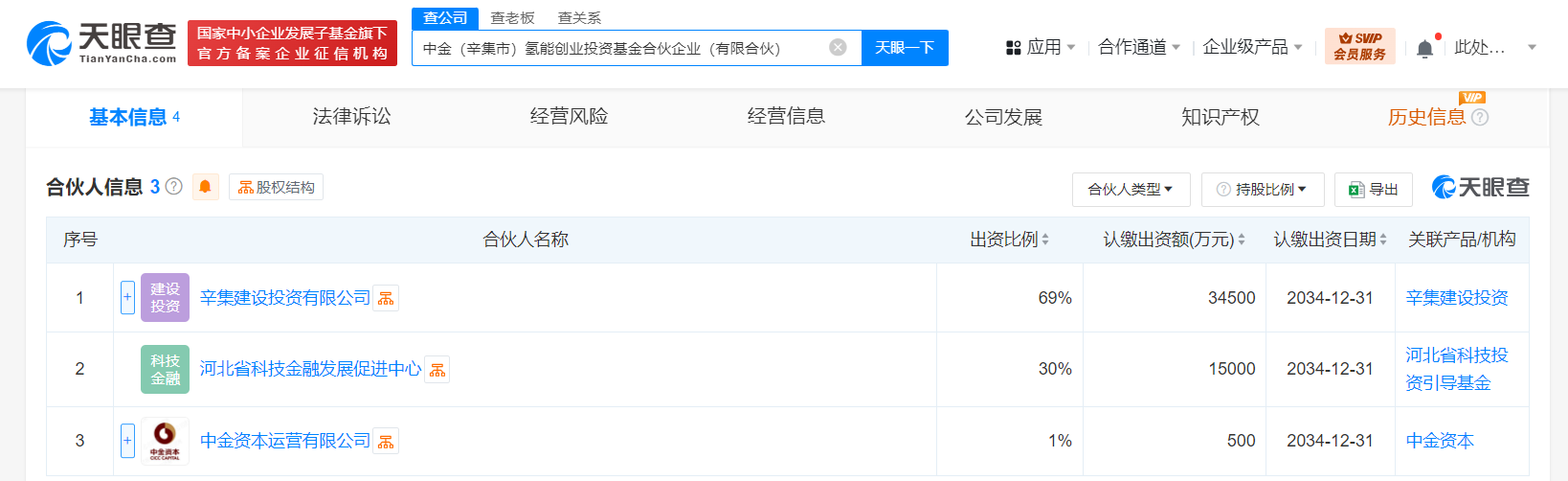Select the 经营风险 tab

tap(569, 117)
